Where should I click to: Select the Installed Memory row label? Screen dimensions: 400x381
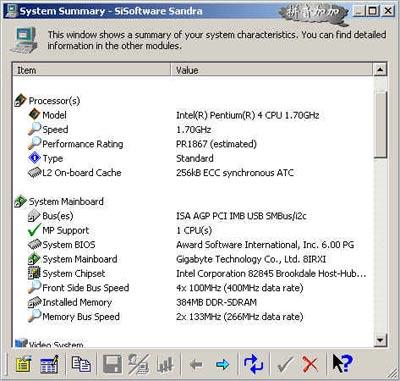tap(77, 302)
